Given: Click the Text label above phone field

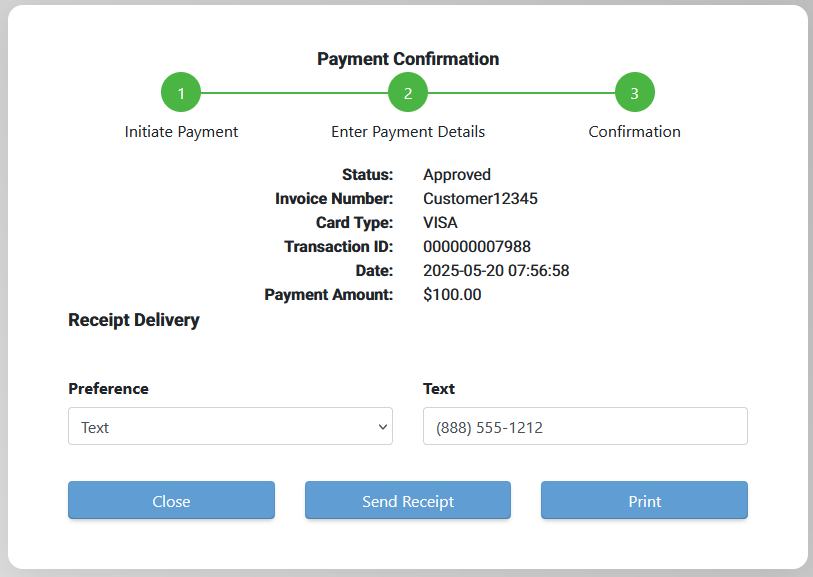Looking at the screenshot, I should click(439, 389).
